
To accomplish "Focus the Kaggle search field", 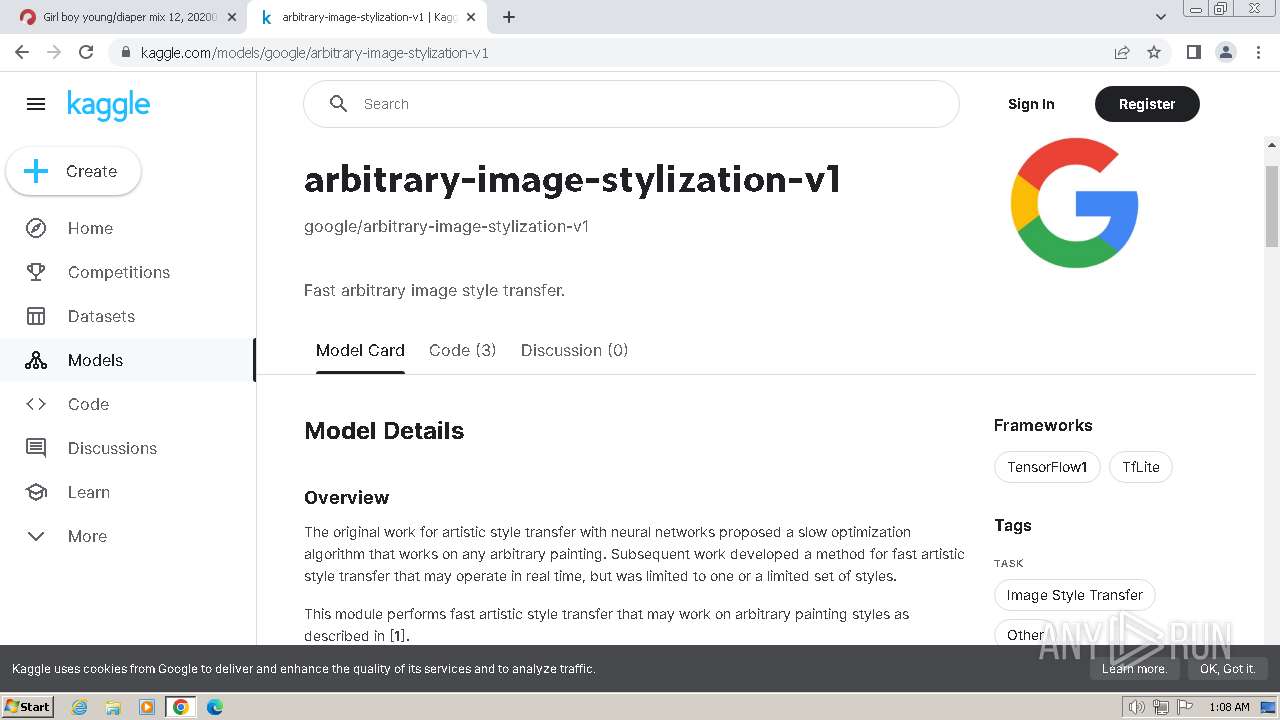I will coord(631,104).
